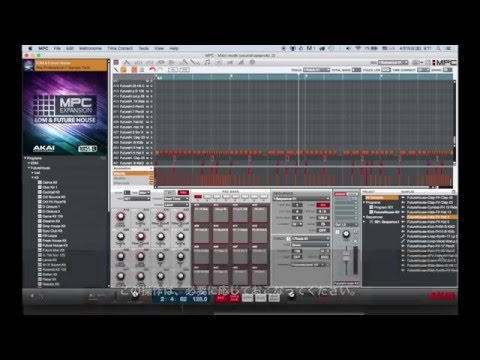This screenshot has width=480, height=360.
Task: Collapse the Programs folder in the browser
Action: point(25,158)
